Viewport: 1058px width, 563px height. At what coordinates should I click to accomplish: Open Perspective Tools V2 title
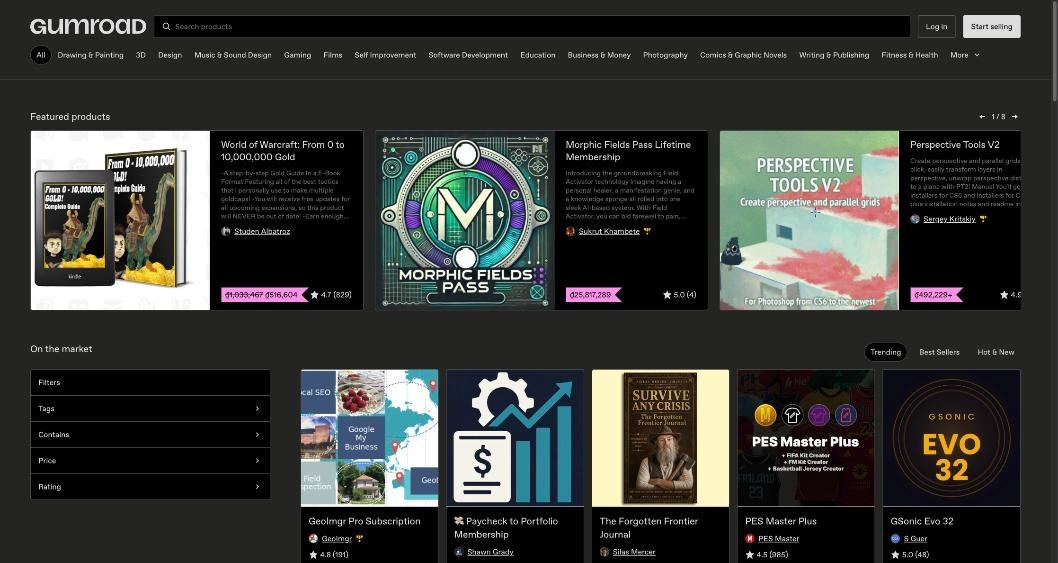pyautogui.click(x=954, y=144)
